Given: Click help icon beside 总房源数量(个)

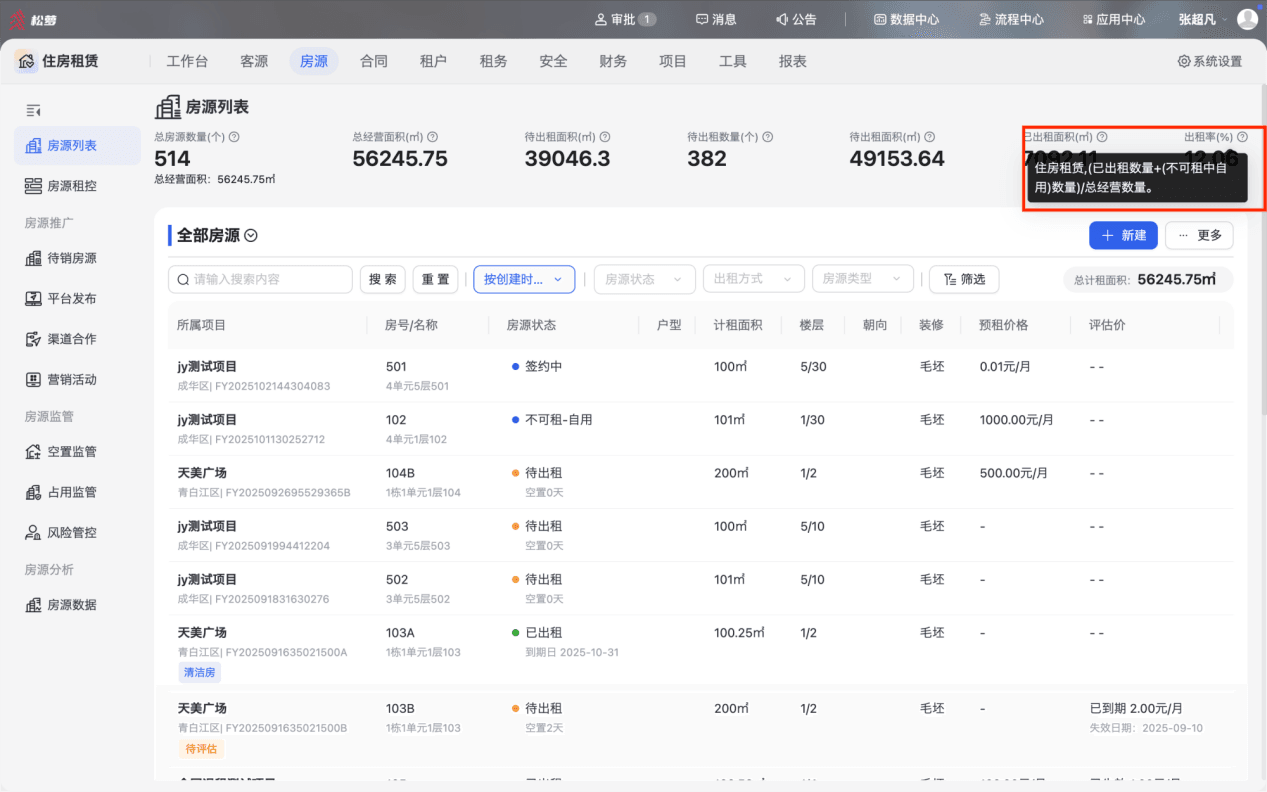Looking at the screenshot, I should tap(234, 137).
